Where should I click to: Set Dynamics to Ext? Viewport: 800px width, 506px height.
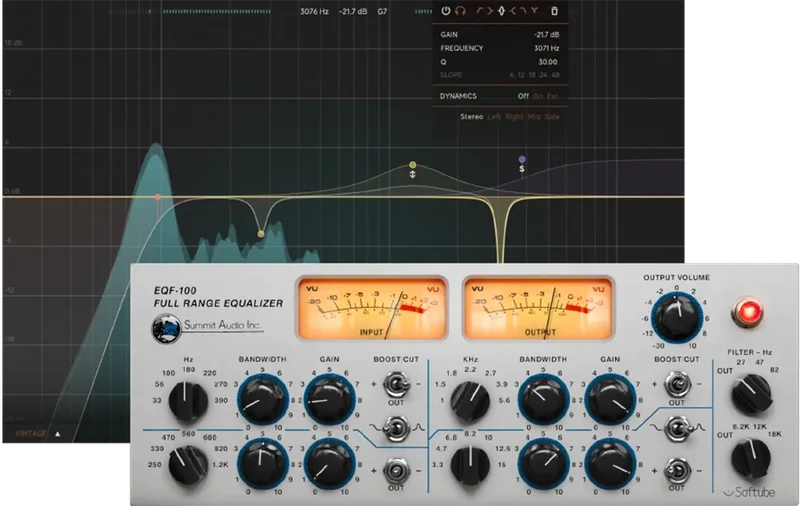pyautogui.click(x=553, y=96)
